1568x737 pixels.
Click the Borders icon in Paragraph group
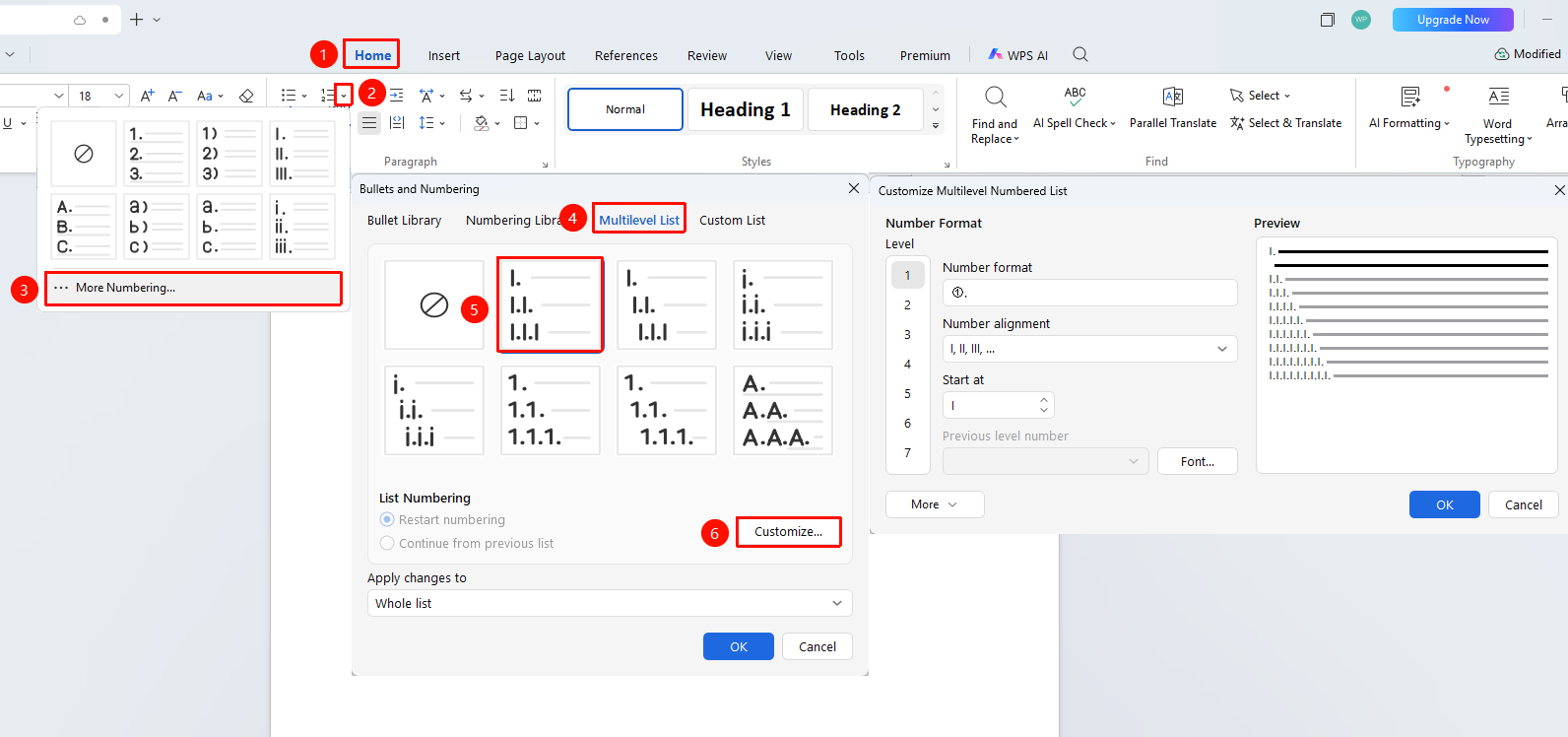pos(522,123)
